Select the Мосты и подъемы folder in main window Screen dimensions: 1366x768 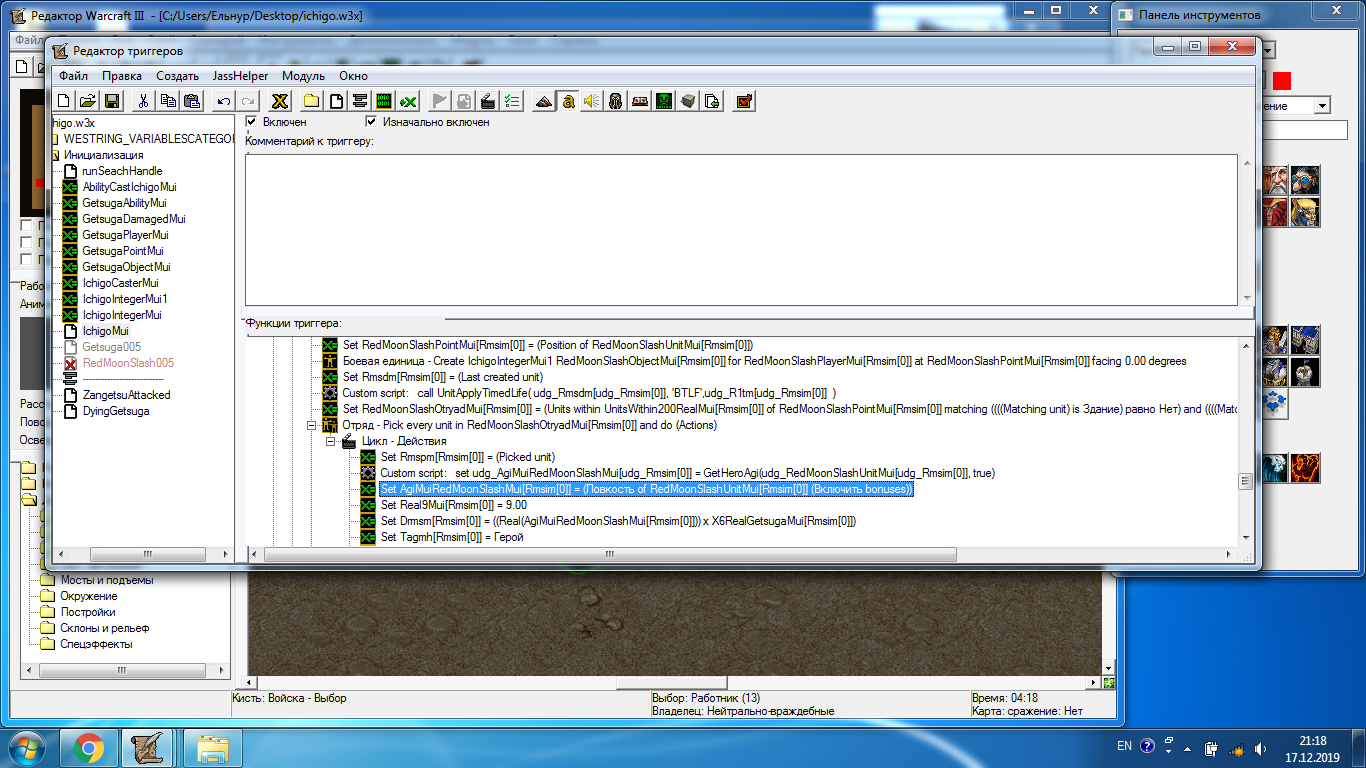click(107, 580)
